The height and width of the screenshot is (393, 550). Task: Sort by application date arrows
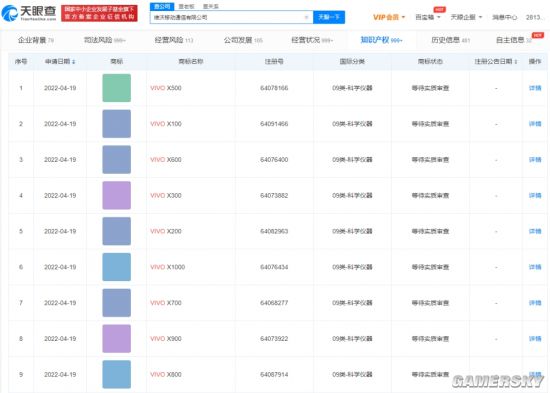[74, 62]
